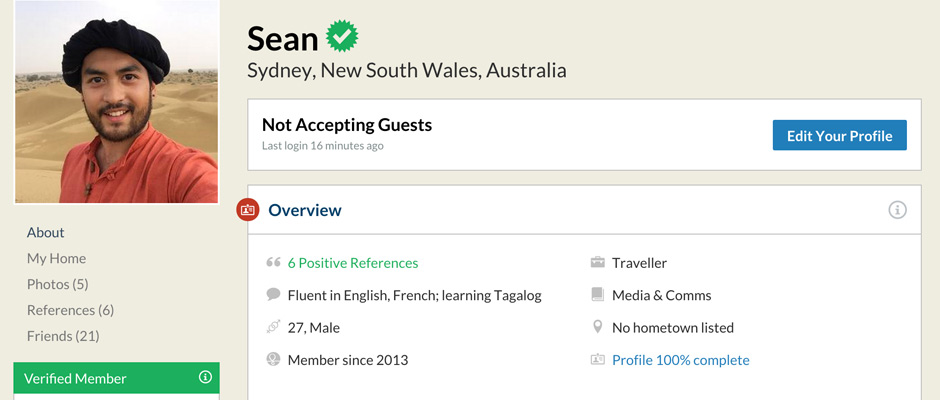Go to My Home in the sidebar
Viewport: 940px width, 400px height.
tap(56, 258)
